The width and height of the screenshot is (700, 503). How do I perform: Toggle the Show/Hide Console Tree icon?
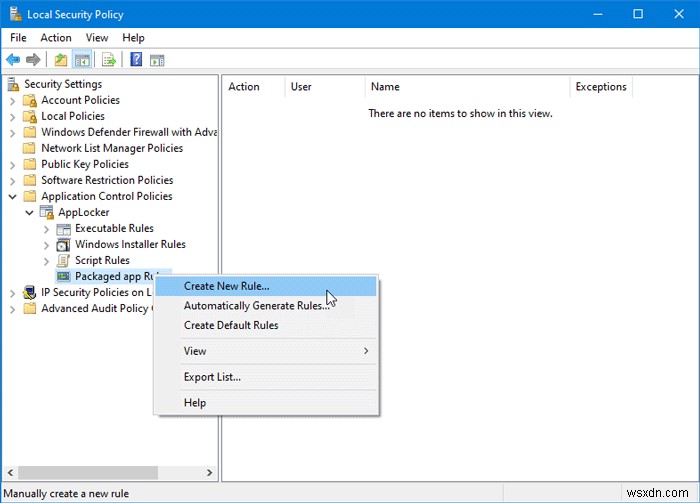(82, 59)
